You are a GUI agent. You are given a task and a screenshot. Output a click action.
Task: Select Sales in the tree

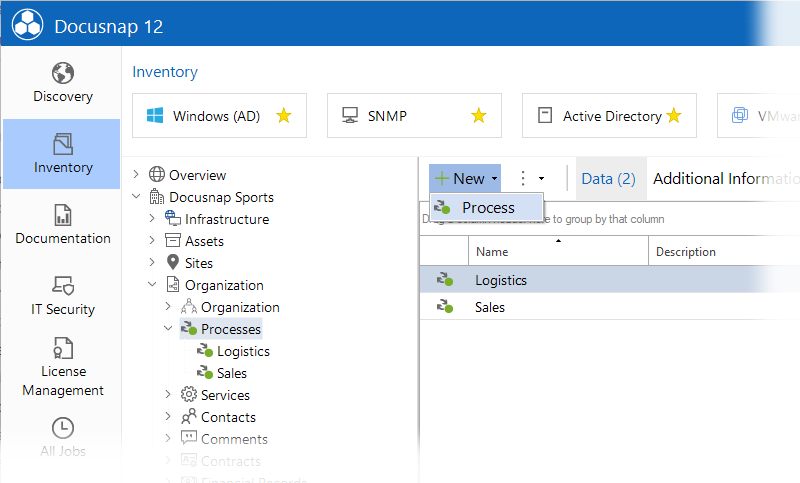232,373
